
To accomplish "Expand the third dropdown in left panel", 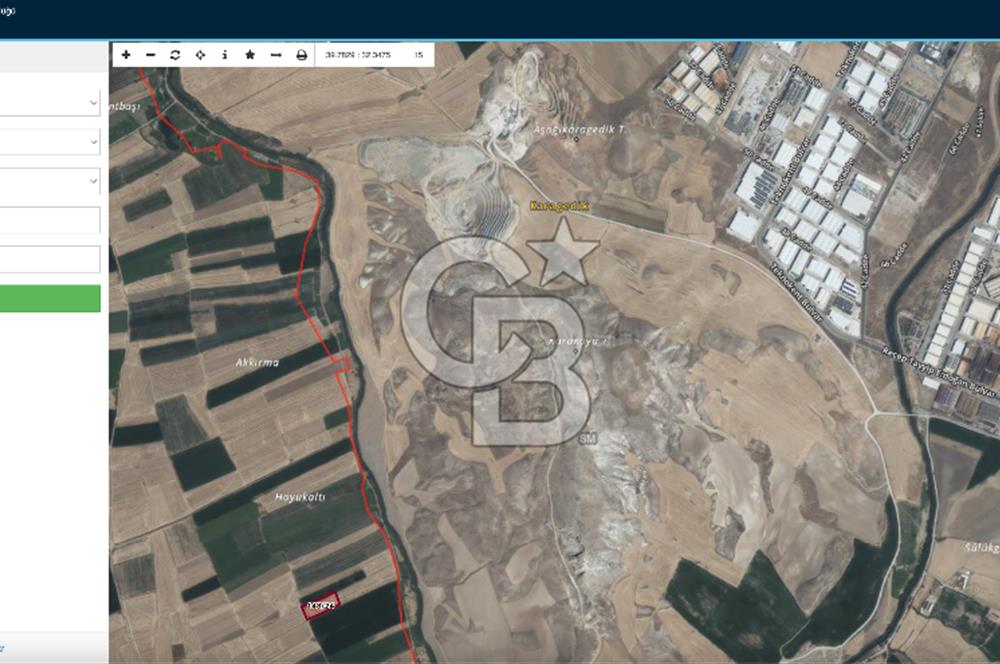I will [x=50, y=181].
